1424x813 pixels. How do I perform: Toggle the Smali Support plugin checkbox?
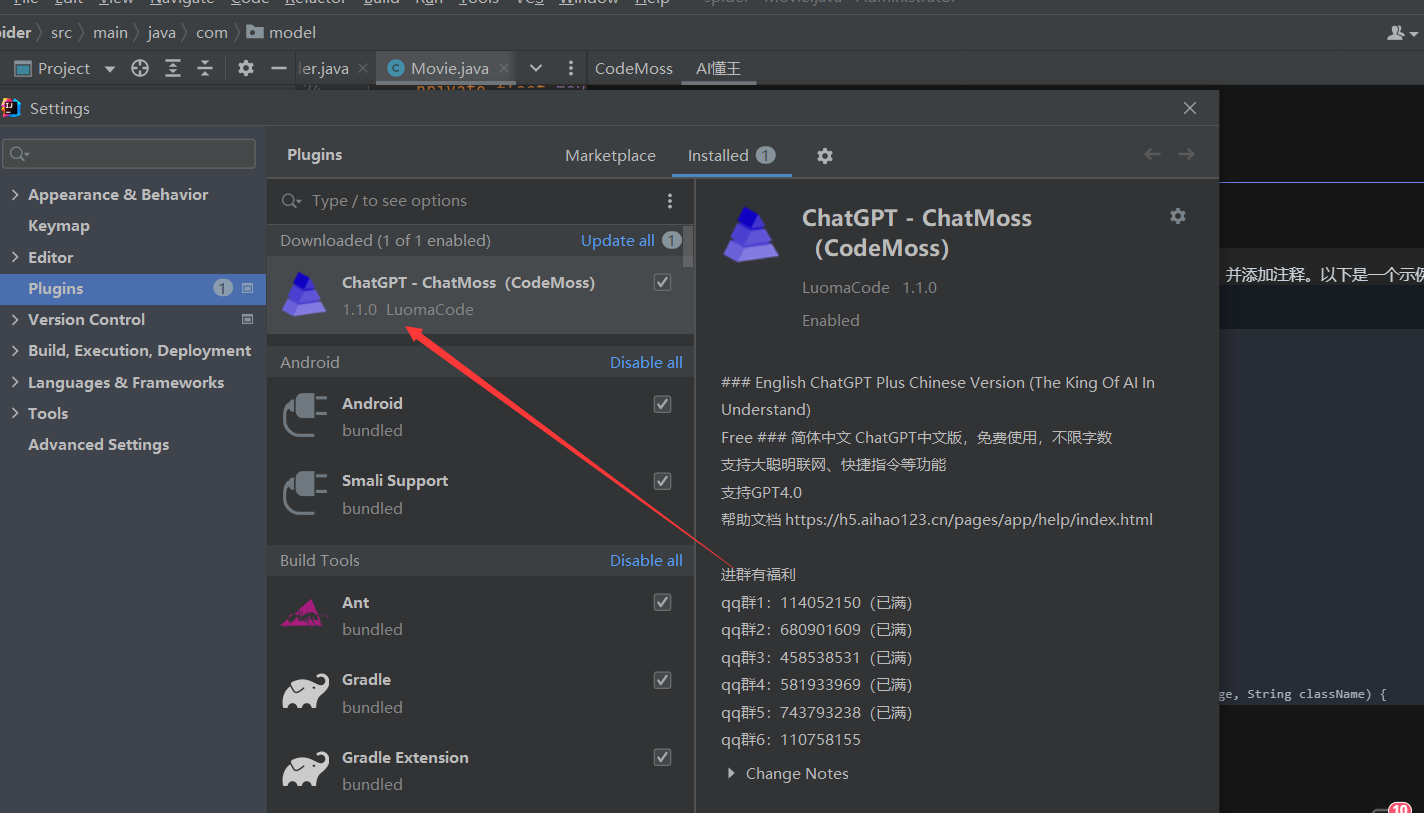pos(662,481)
